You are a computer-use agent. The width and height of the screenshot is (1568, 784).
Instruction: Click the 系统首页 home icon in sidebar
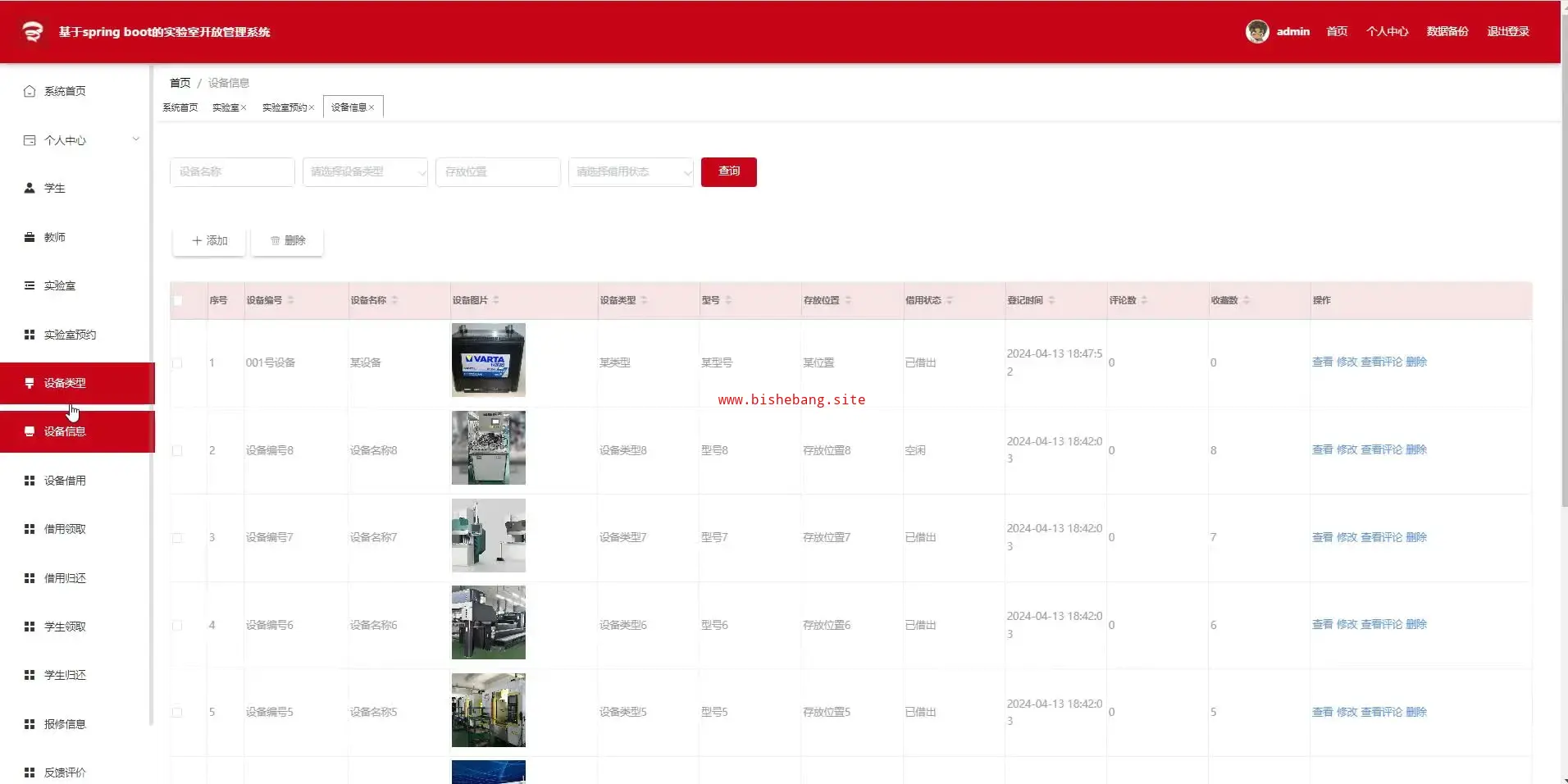pyautogui.click(x=30, y=91)
